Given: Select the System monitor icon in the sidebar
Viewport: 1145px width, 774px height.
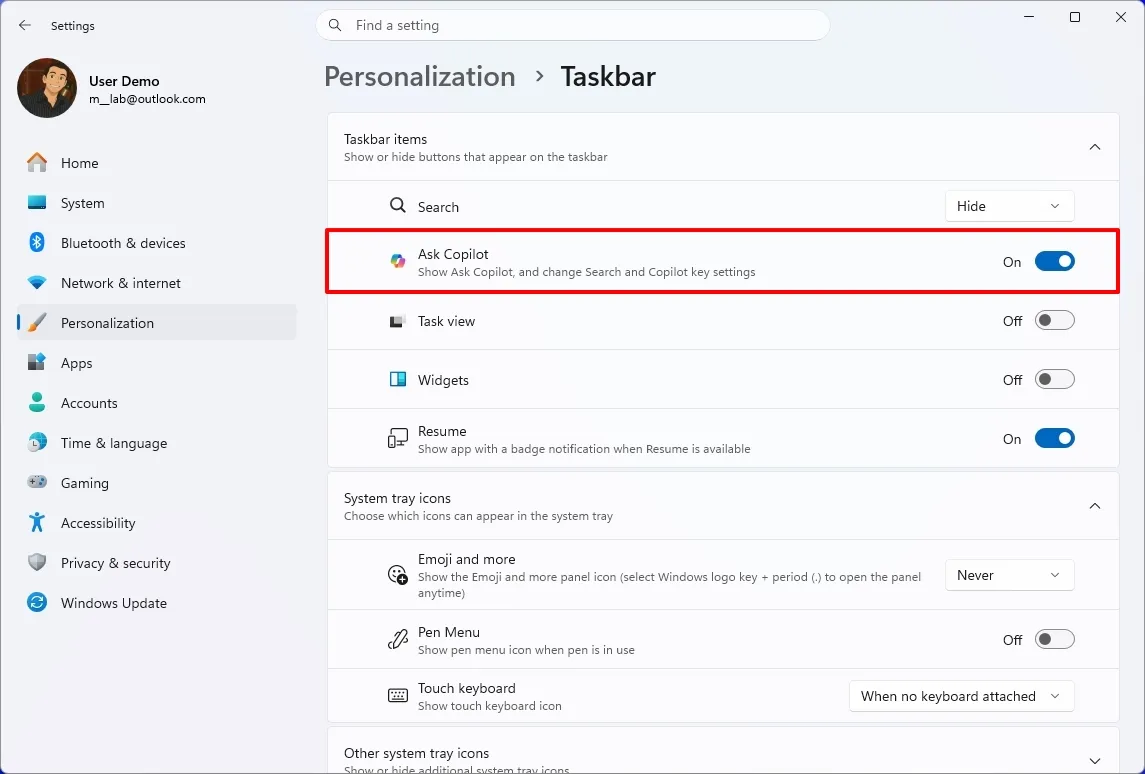Looking at the screenshot, I should 37,202.
